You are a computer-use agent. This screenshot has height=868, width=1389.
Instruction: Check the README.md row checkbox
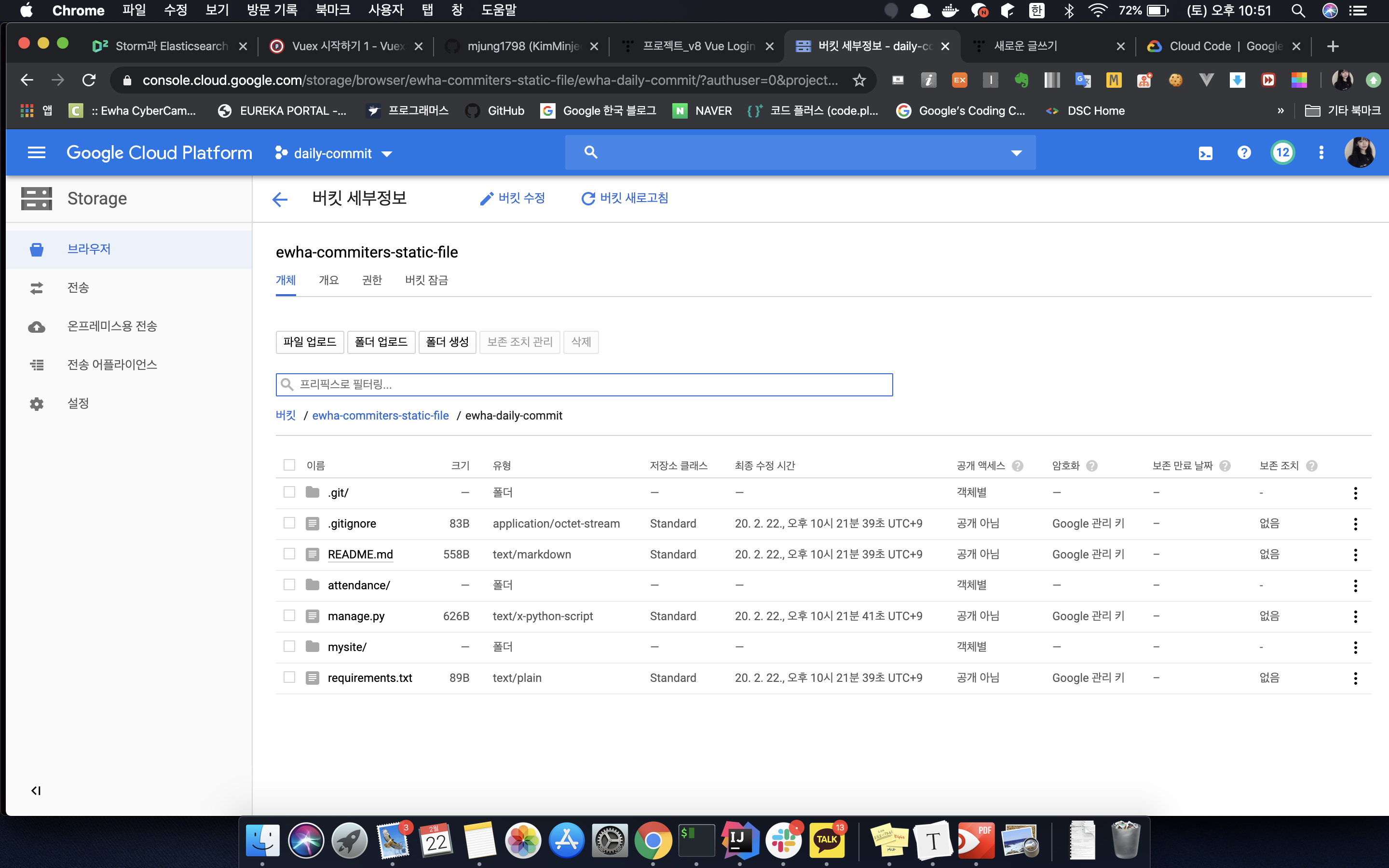[289, 554]
